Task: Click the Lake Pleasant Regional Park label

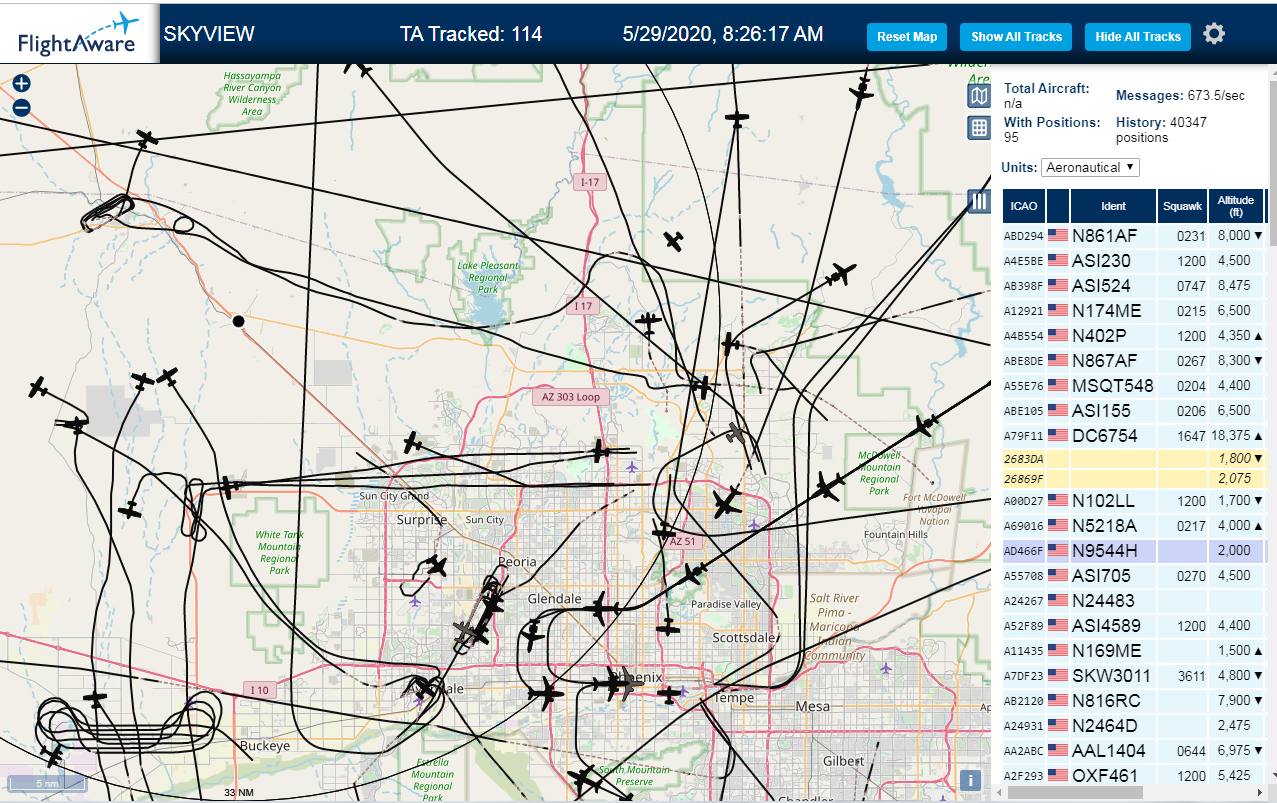Action: [x=489, y=277]
